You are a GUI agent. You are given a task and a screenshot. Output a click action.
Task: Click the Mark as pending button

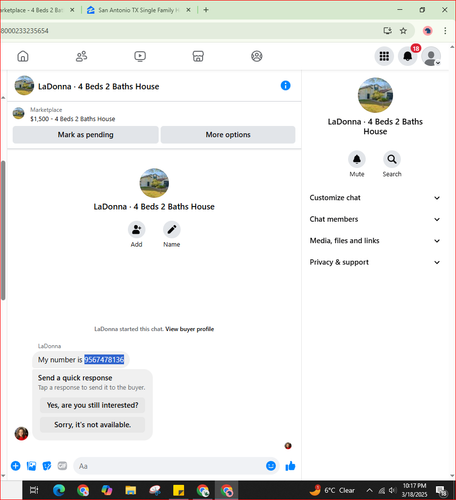[85, 135]
